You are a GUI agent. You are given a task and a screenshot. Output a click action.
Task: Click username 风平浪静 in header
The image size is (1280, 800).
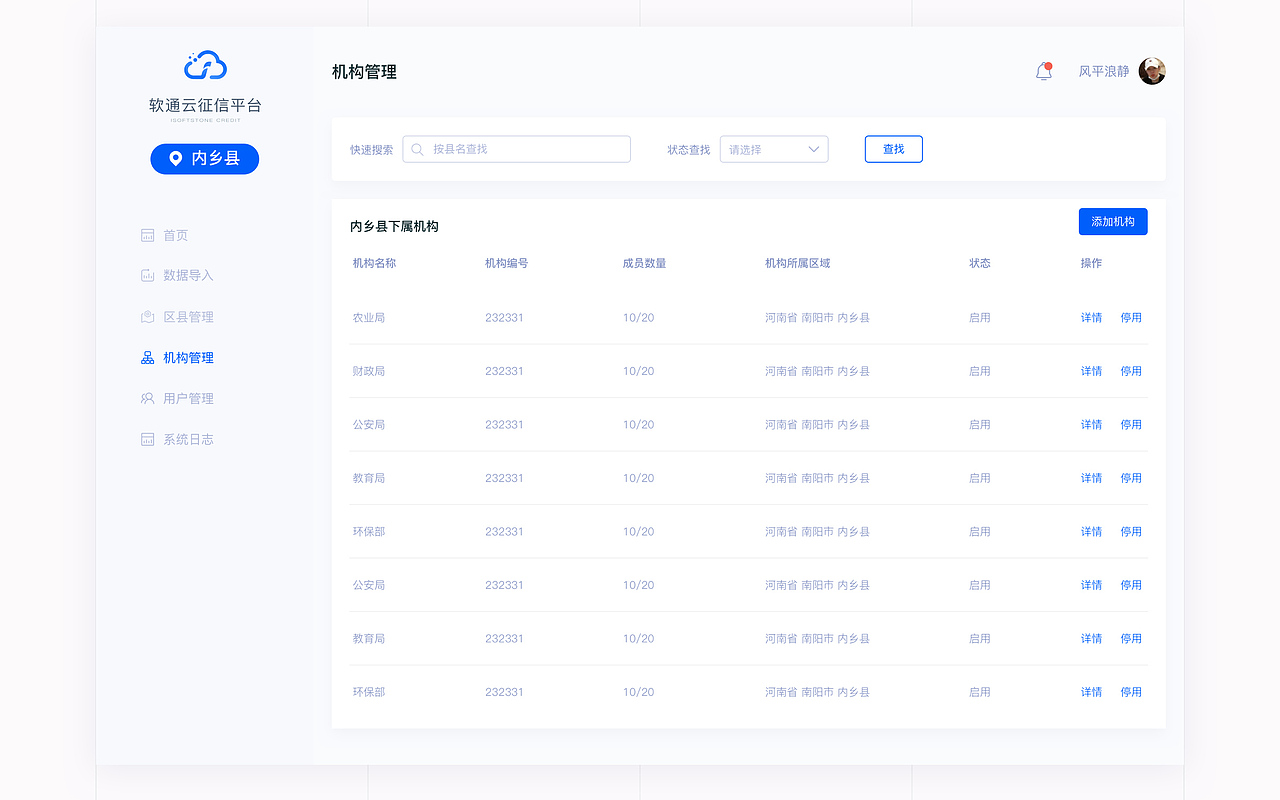click(1104, 71)
